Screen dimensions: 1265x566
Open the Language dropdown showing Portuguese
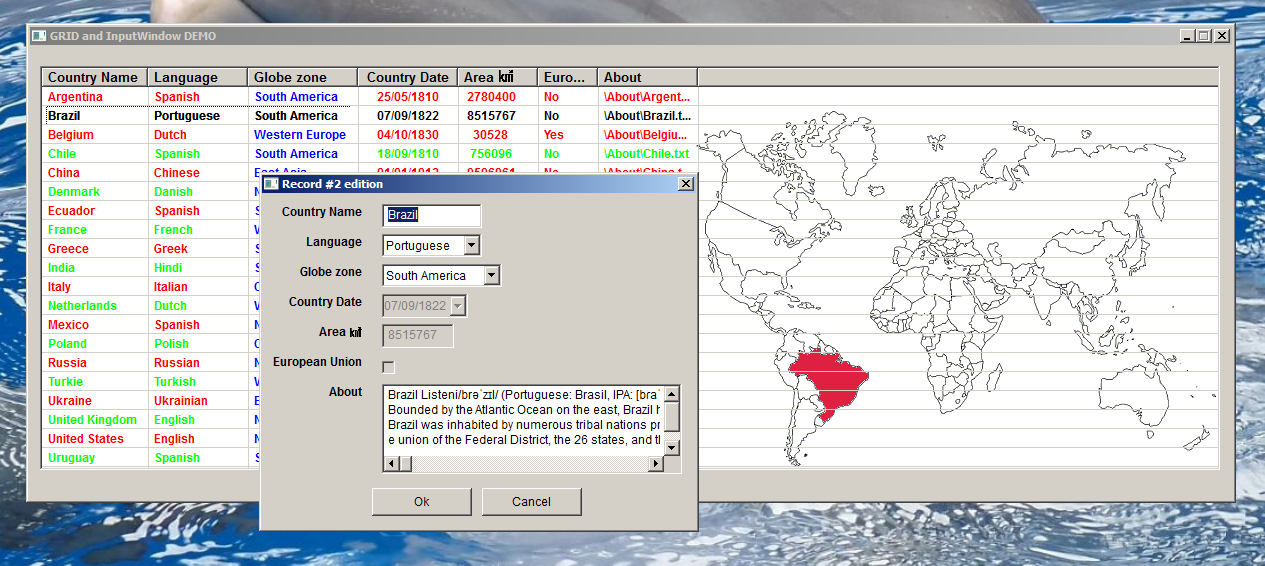pyautogui.click(x=472, y=246)
